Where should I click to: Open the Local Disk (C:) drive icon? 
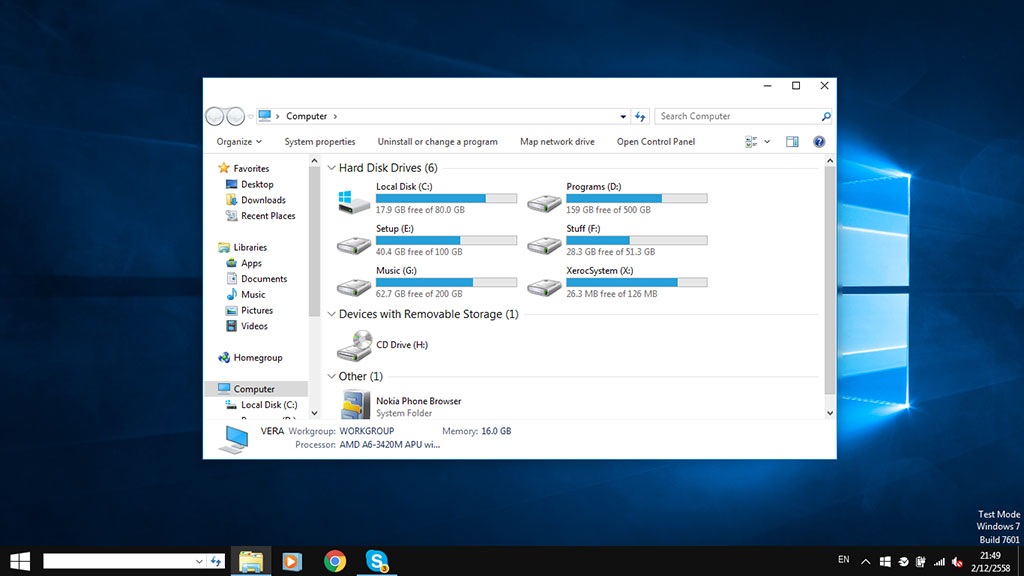point(353,202)
